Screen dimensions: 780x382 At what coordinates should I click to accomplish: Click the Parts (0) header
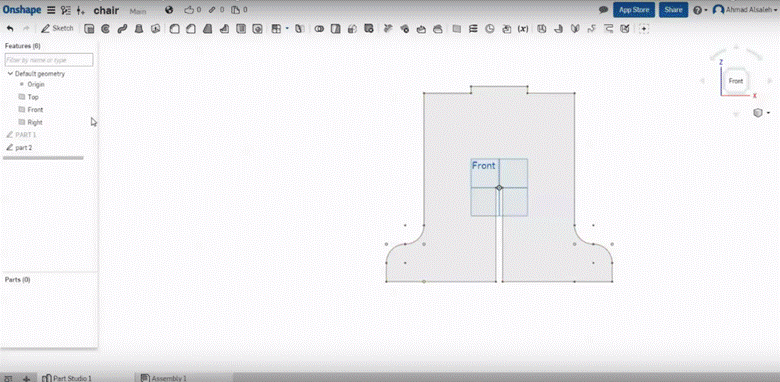point(17,280)
